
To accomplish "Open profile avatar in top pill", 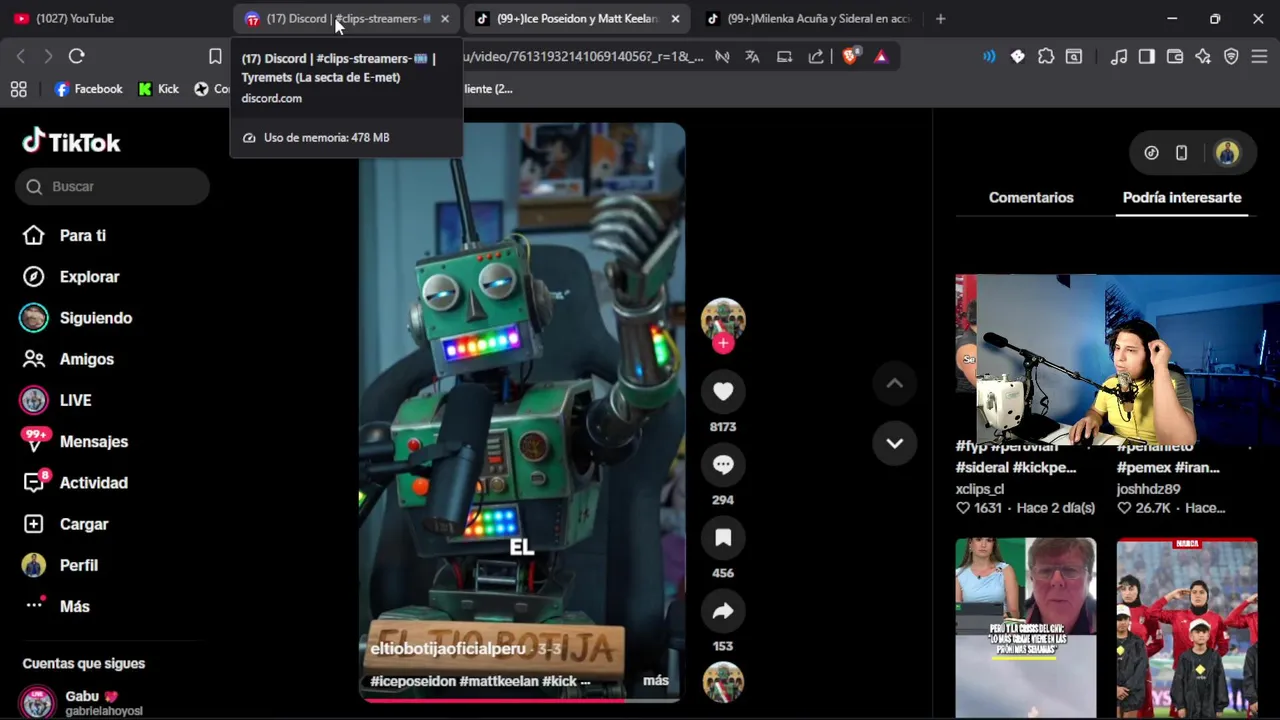I will (x=1227, y=153).
